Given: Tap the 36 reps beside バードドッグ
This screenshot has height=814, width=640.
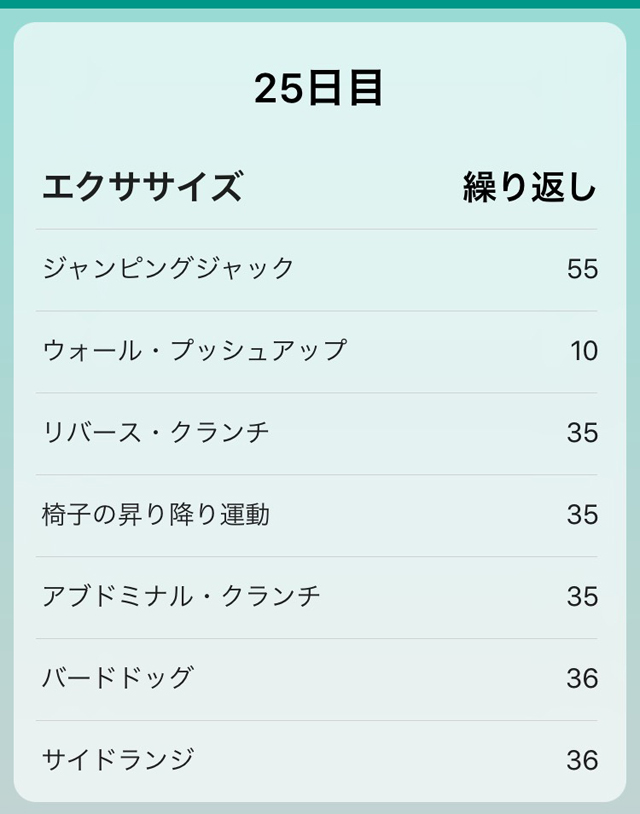Looking at the screenshot, I should (581, 679).
